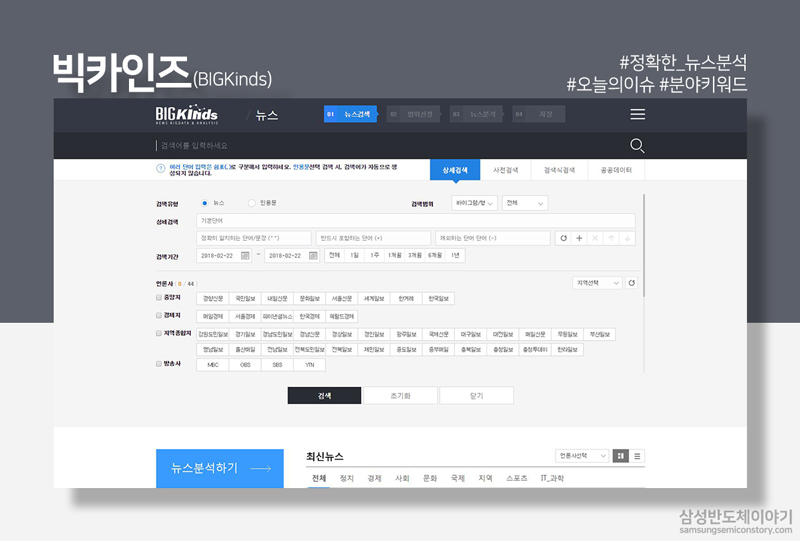This screenshot has height=541, width=800.
Task: Check the 경제지 checkbox
Action: coord(159,315)
